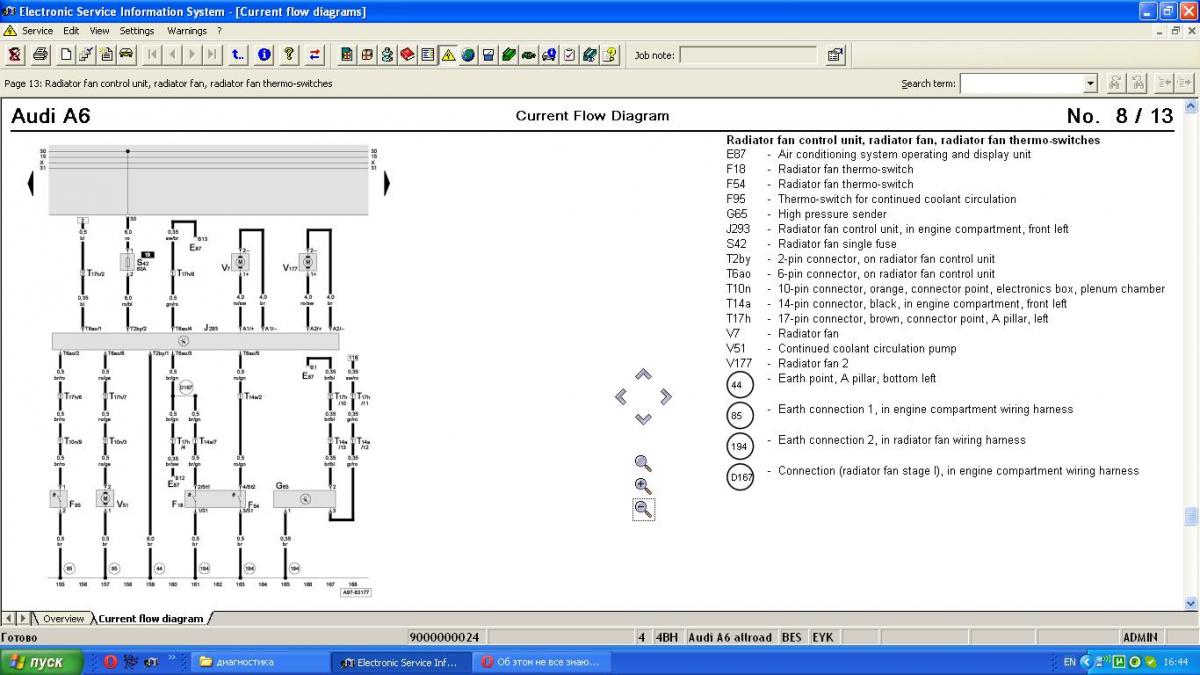
Task: Click the Opera quick launch icon
Action: pos(111,662)
